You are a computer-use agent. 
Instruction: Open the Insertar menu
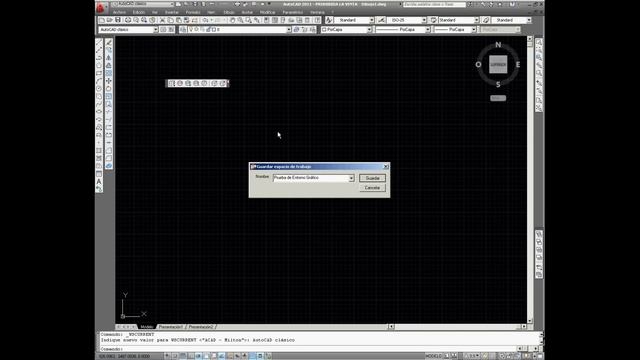(171, 12)
